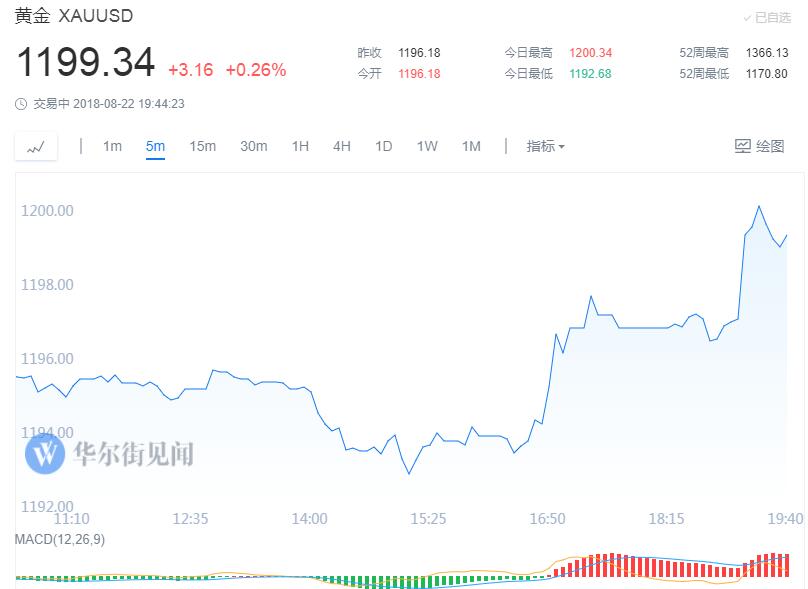The width and height of the screenshot is (808, 589).
Task: Select the 1m timeframe tab
Action: [112, 146]
